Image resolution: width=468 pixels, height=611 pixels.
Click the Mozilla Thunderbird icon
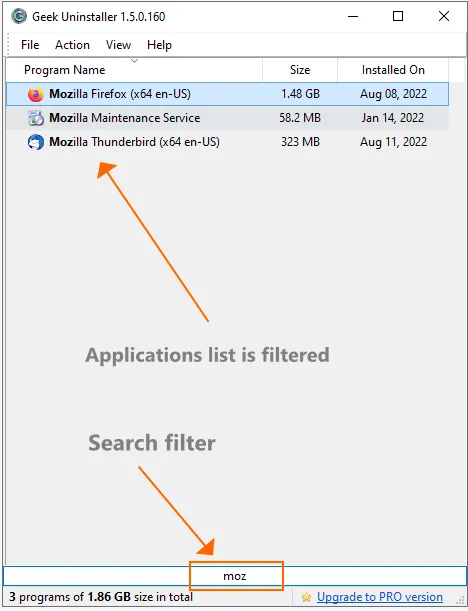(x=35, y=142)
